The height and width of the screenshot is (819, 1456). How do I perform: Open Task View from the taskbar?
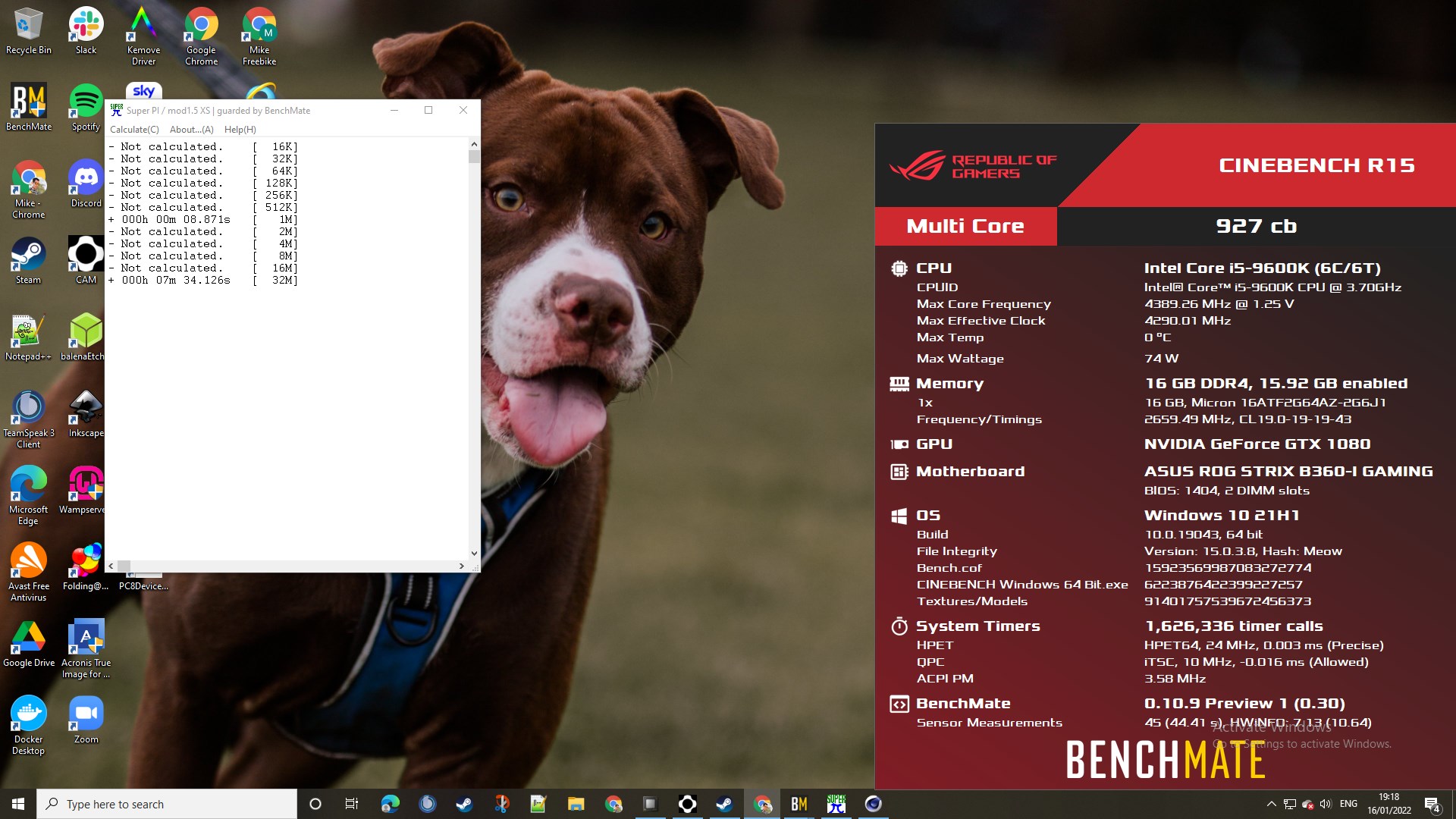(x=351, y=804)
